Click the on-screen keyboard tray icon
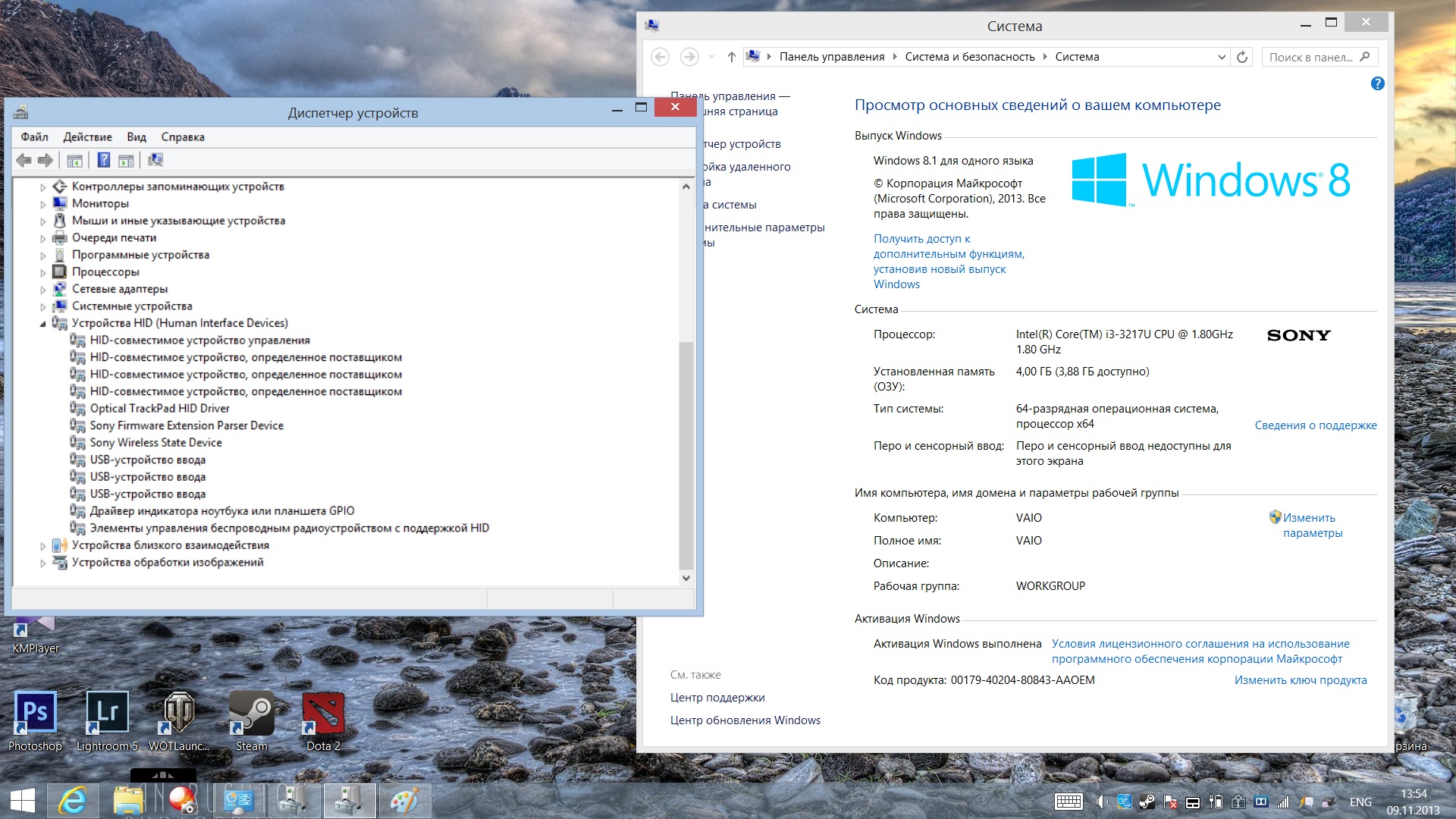 (x=1068, y=802)
